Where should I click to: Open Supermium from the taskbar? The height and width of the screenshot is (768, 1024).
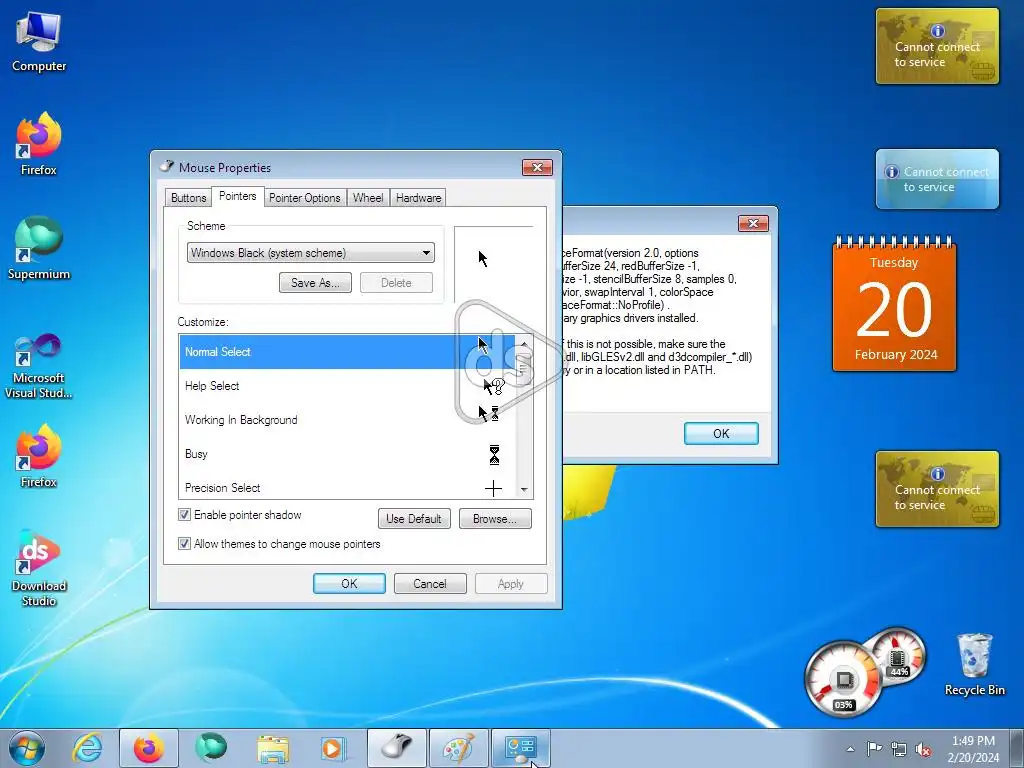pyautogui.click(x=211, y=748)
